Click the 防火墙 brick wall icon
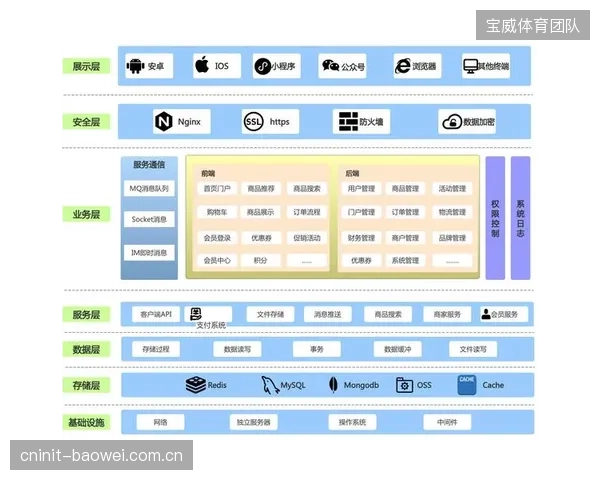600x480 pixels. pyautogui.click(x=348, y=121)
